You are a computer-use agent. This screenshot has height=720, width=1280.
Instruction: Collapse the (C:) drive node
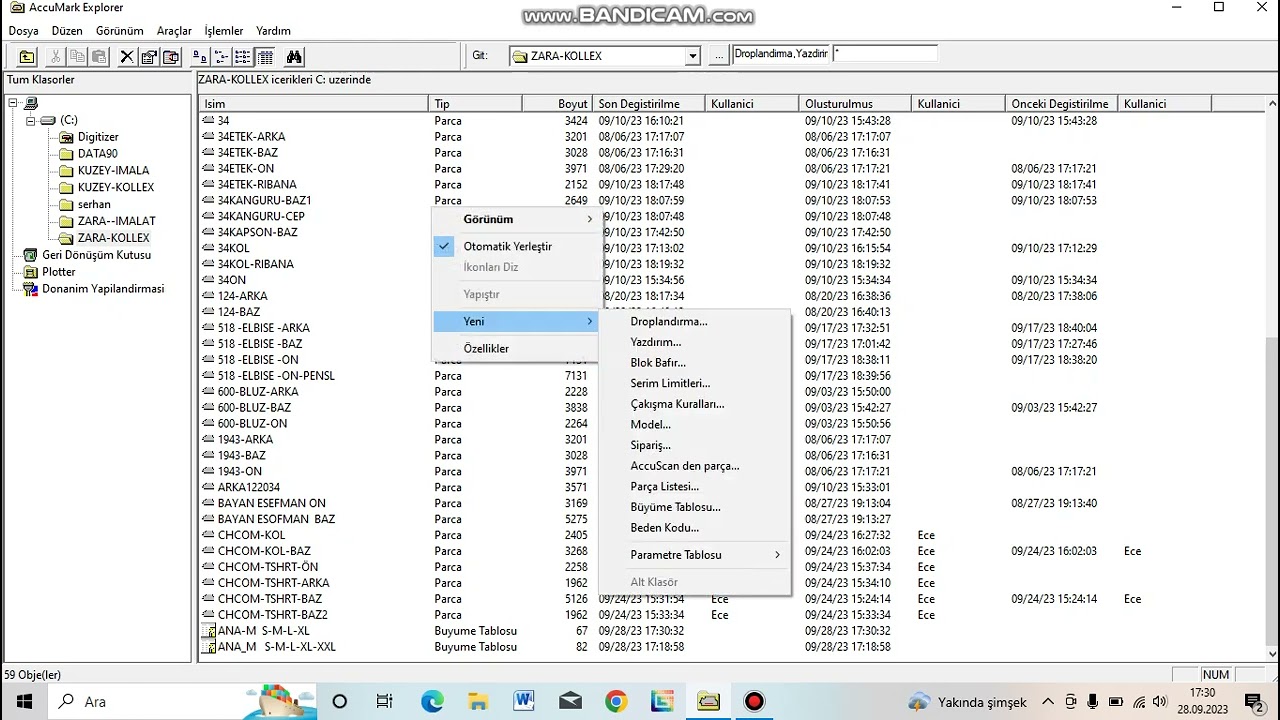click(31, 120)
